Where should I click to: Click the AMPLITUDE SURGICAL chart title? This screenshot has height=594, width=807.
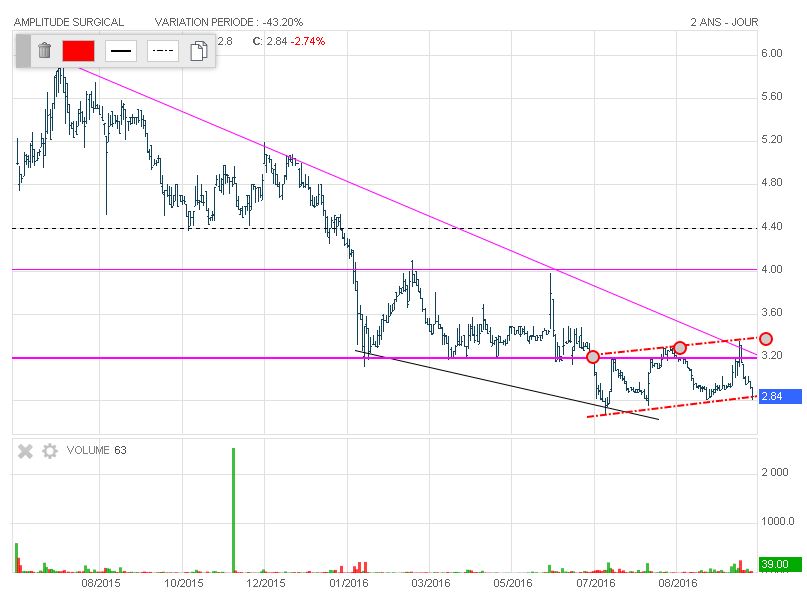pos(70,21)
